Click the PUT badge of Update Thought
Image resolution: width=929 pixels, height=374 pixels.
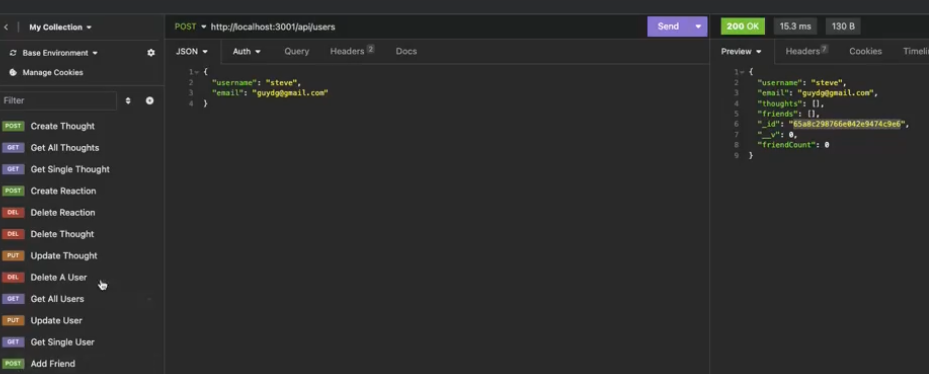tap(13, 256)
